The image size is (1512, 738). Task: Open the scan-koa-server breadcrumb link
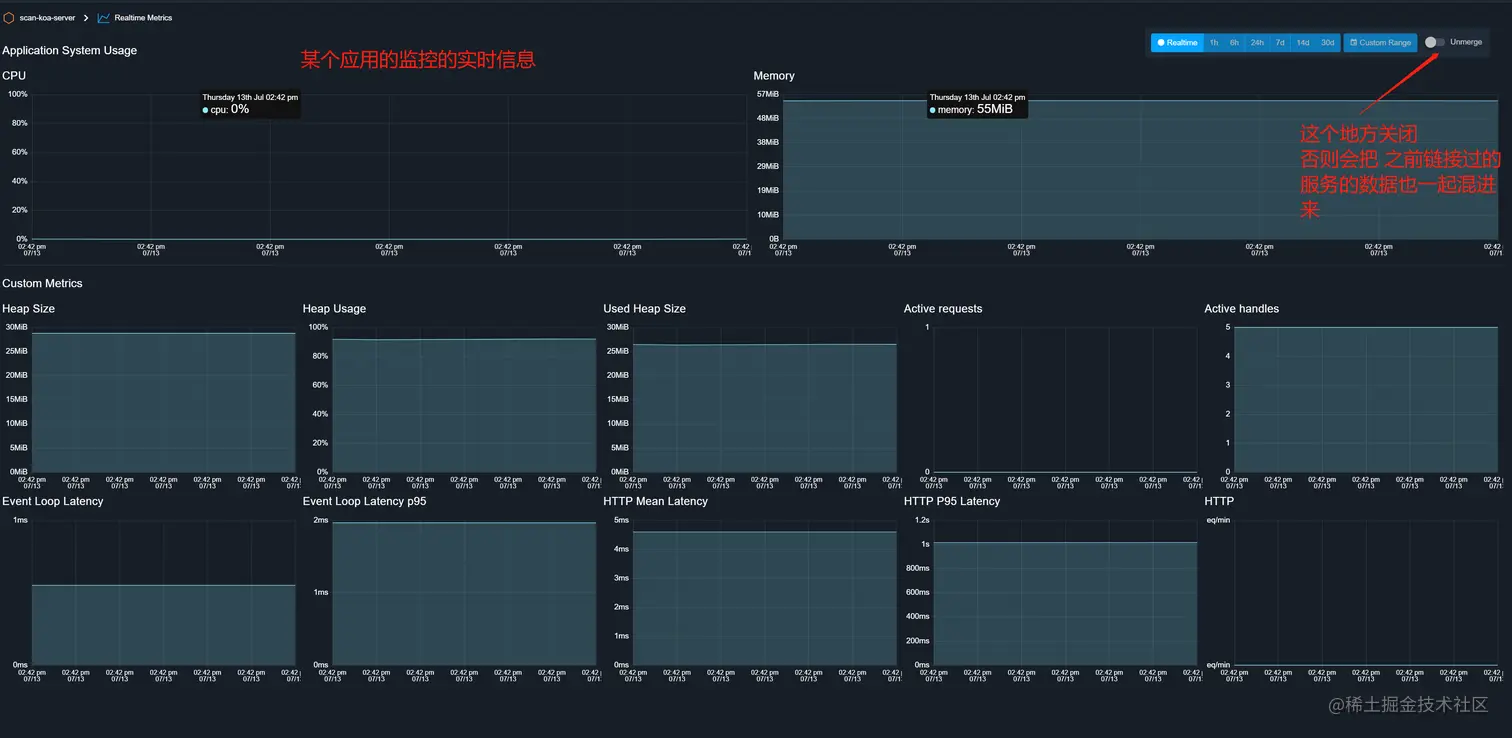tap(47, 18)
